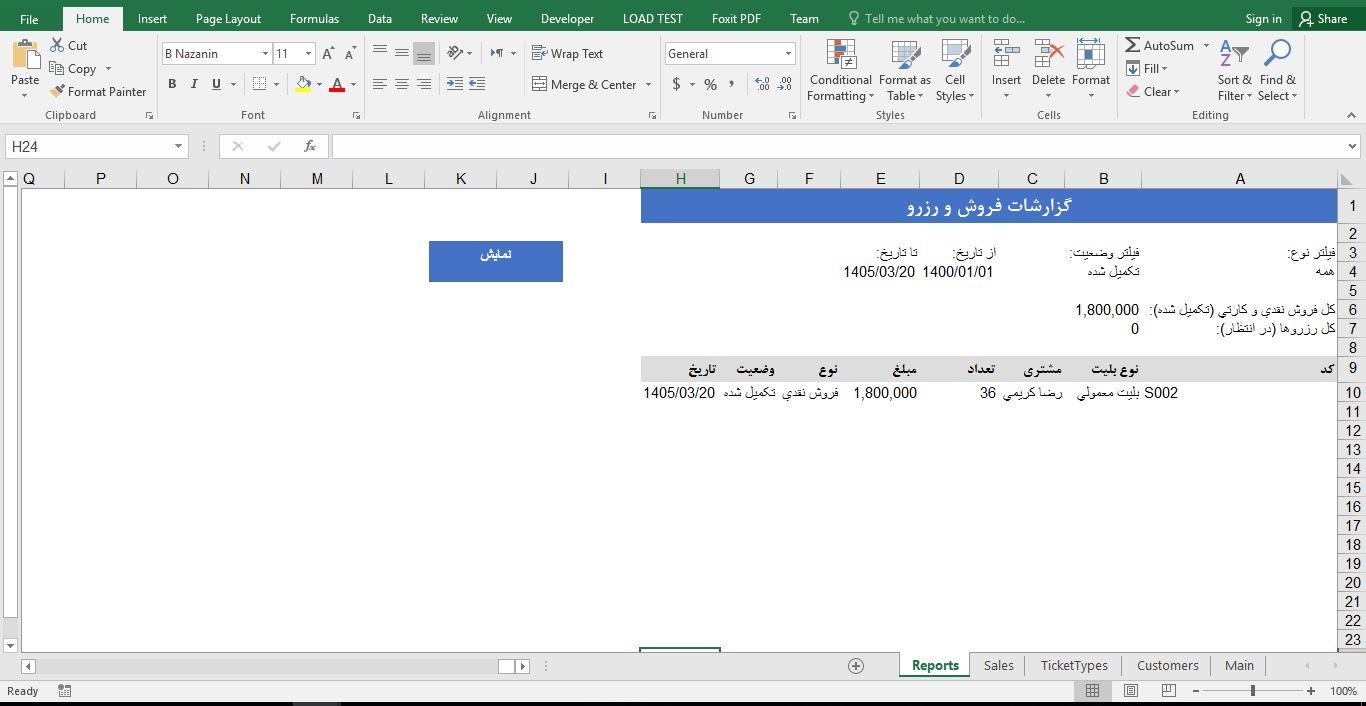The image size is (1366, 706).
Task: Click Sign in
Action: click(x=1263, y=19)
